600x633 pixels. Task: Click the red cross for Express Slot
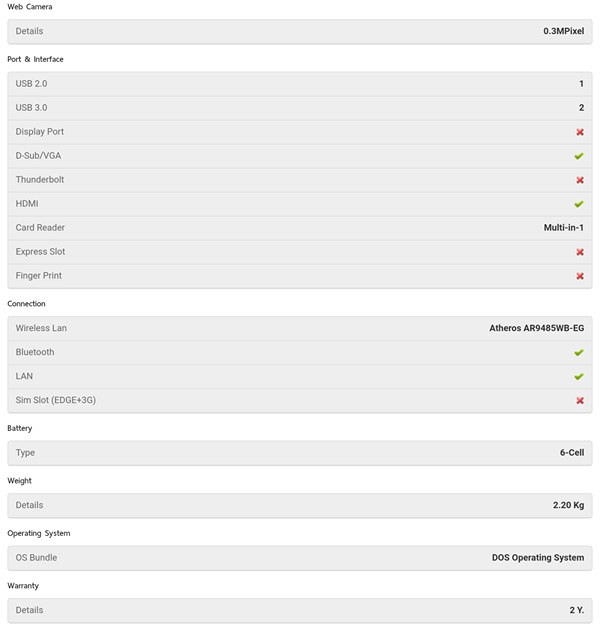coord(579,252)
